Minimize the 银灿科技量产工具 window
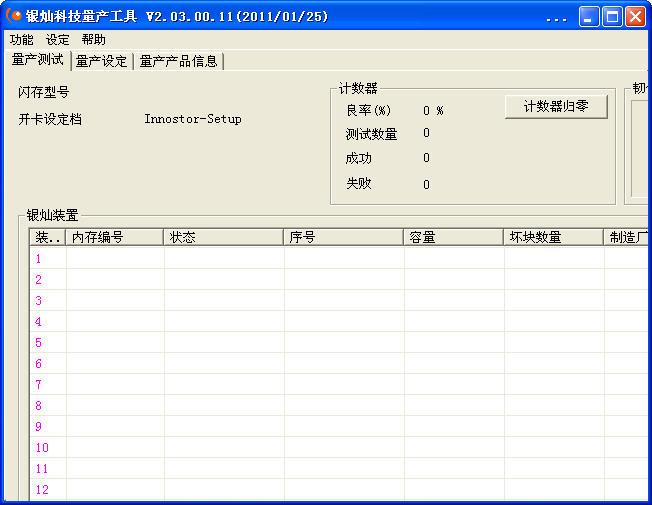The width and height of the screenshot is (652, 505). 588,17
